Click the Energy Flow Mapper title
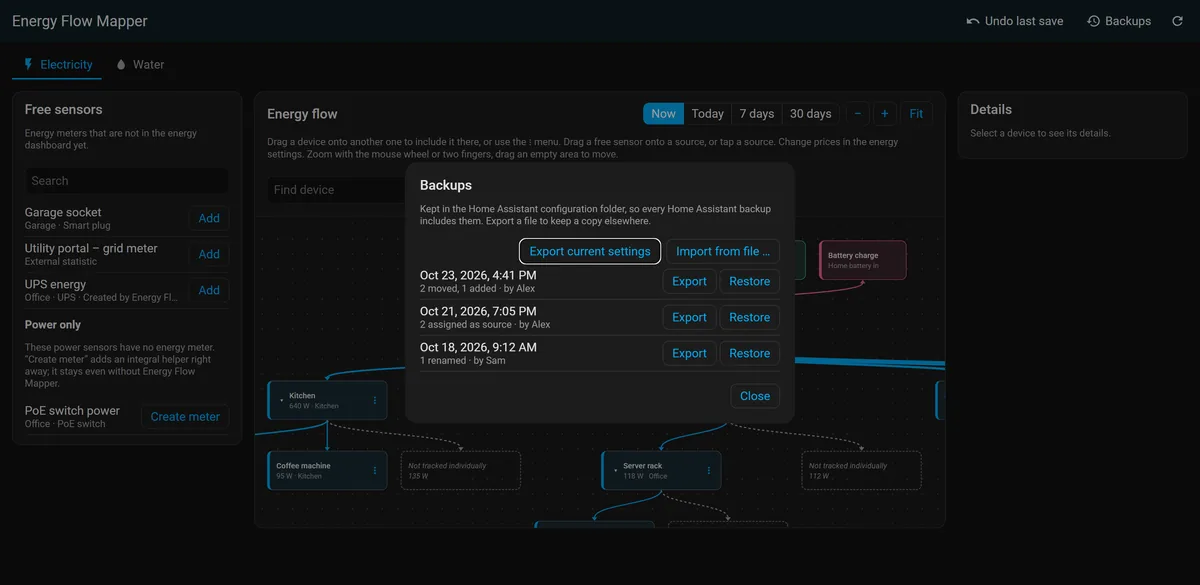Screen dimensions: 1200x585 coord(80,21)
